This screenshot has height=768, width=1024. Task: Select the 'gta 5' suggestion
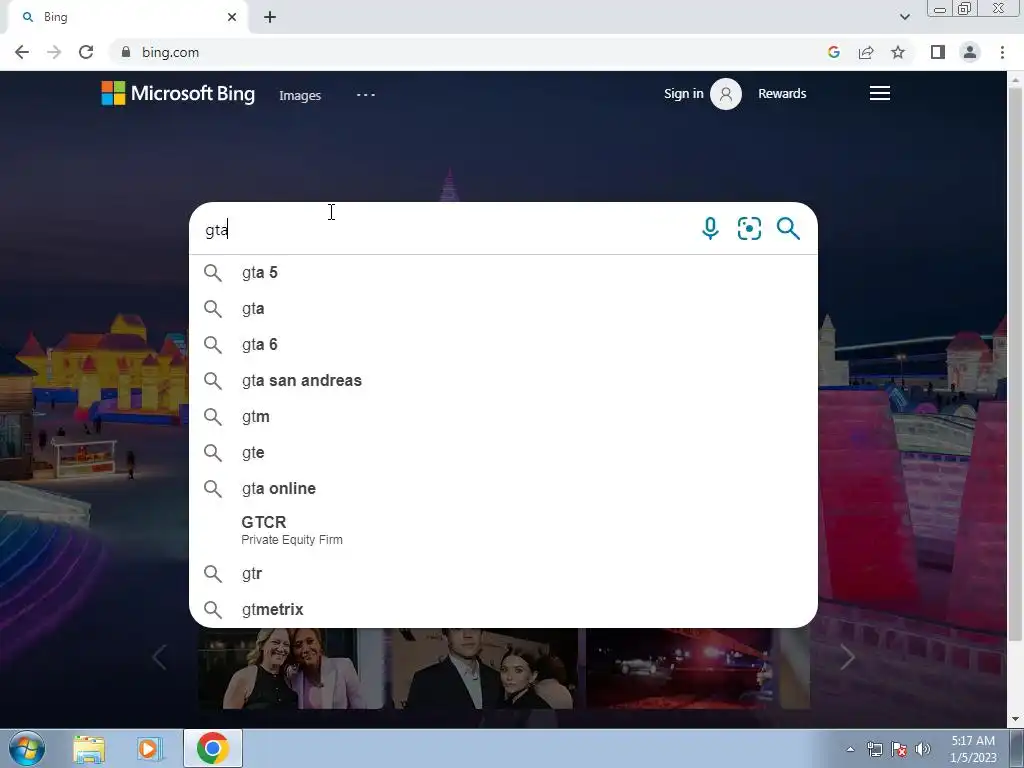click(503, 272)
